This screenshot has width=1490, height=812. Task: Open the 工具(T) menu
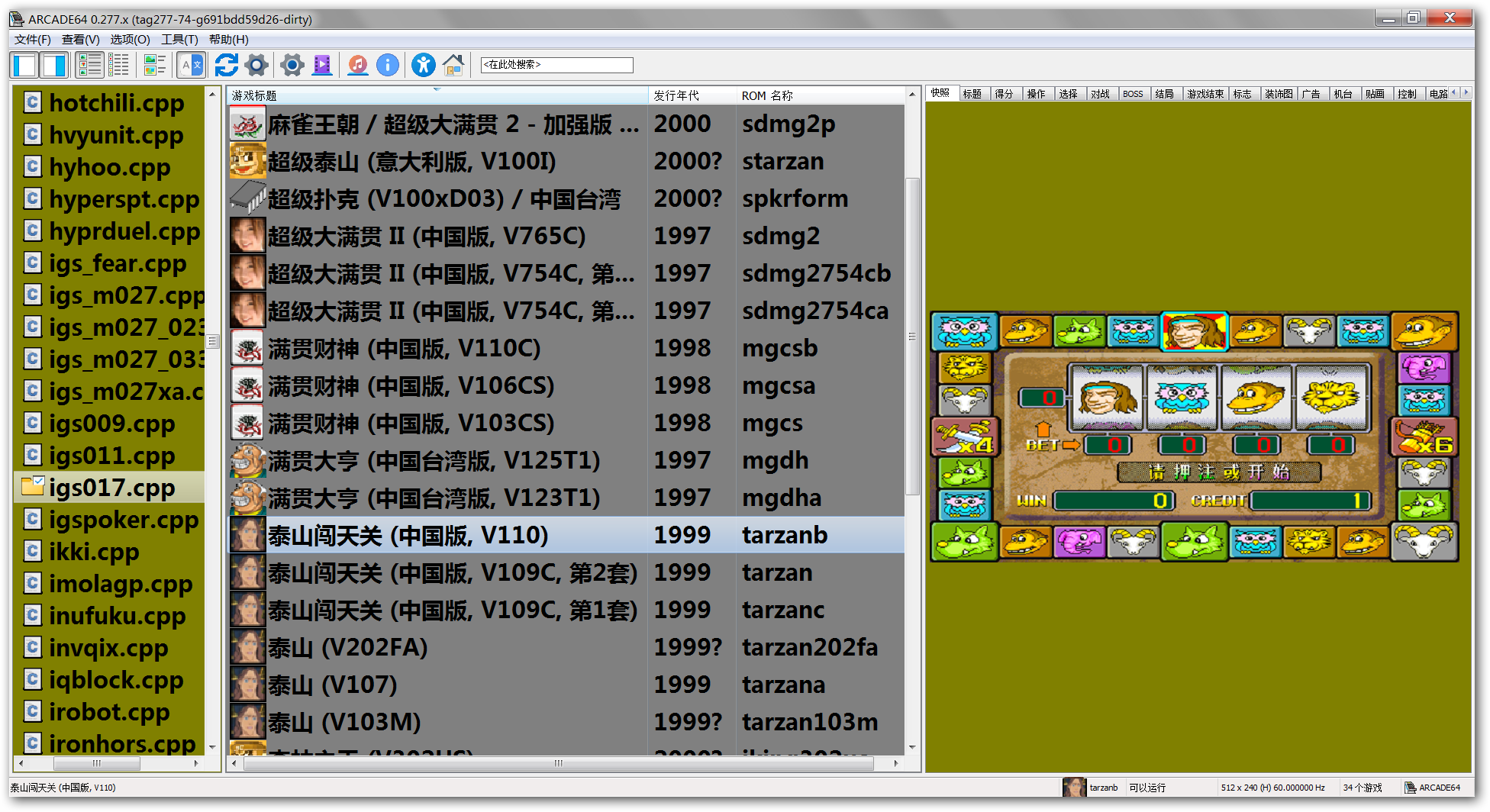pyautogui.click(x=179, y=40)
